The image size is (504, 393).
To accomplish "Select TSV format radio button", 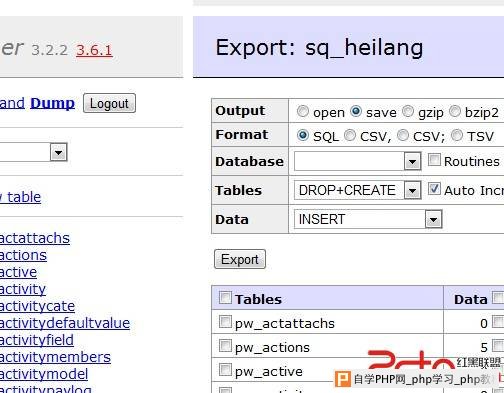I will 457,135.
